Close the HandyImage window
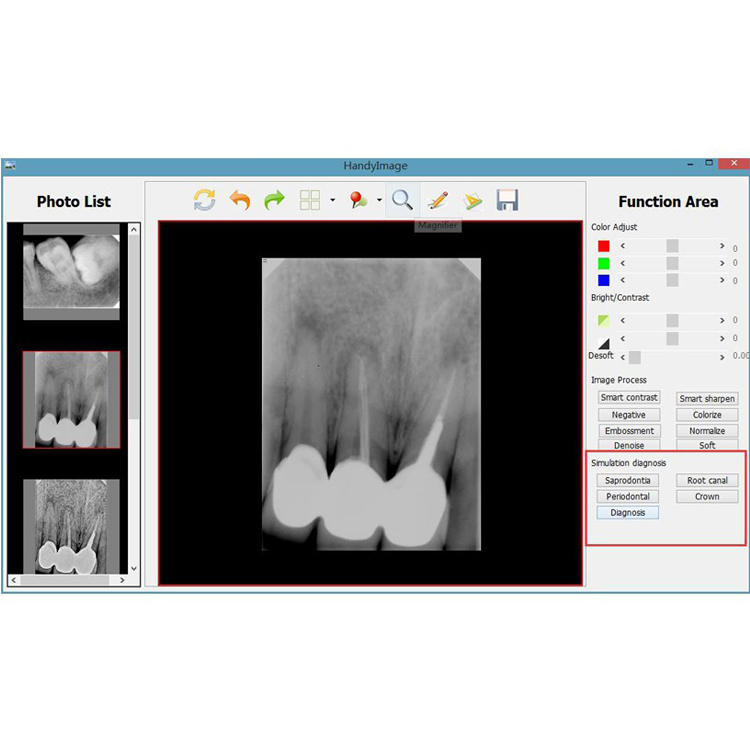Viewport: 750px width, 750px height. (x=734, y=164)
